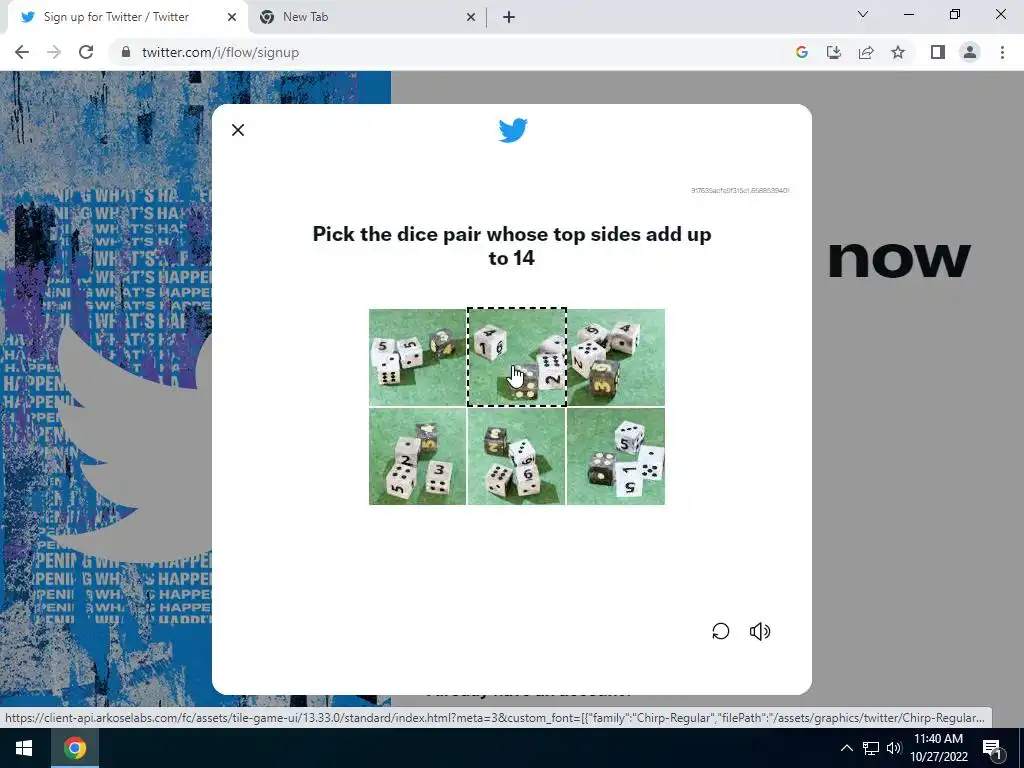Image resolution: width=1024 pixels, height=768 pixels.
Task: Click the forward navigation arrow
Action: [54, 52]
